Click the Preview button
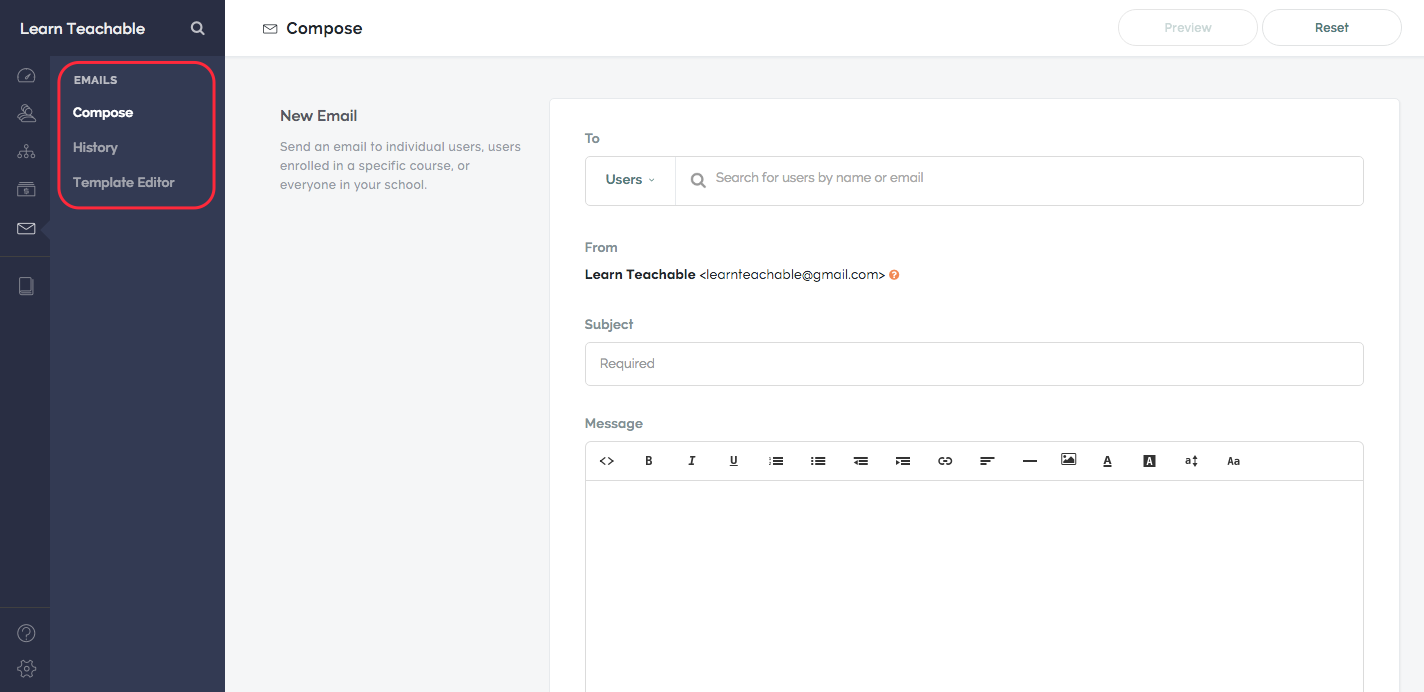This screenshot has width=1424, height=692. (1188, 28)
